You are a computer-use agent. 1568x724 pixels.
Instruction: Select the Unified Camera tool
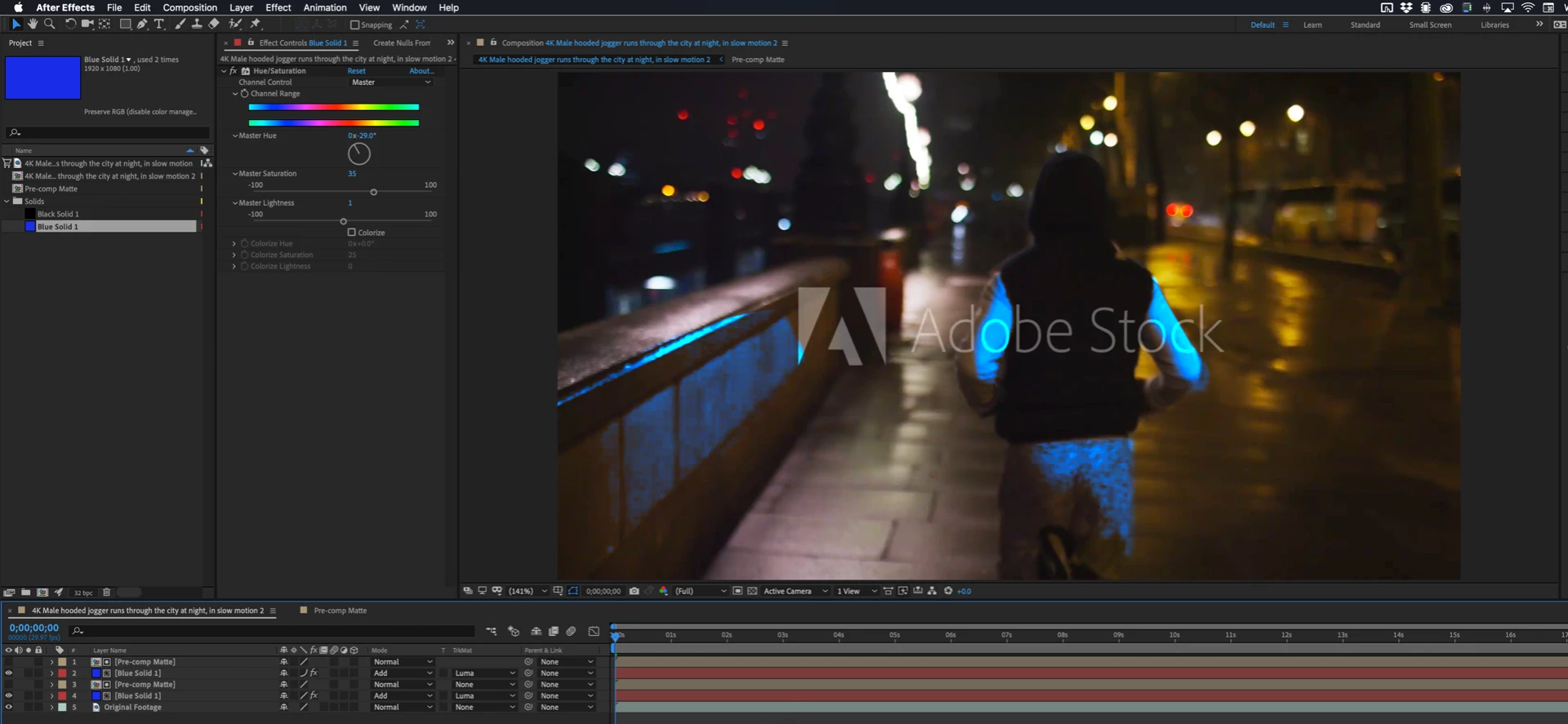click(x=87, y=24)
